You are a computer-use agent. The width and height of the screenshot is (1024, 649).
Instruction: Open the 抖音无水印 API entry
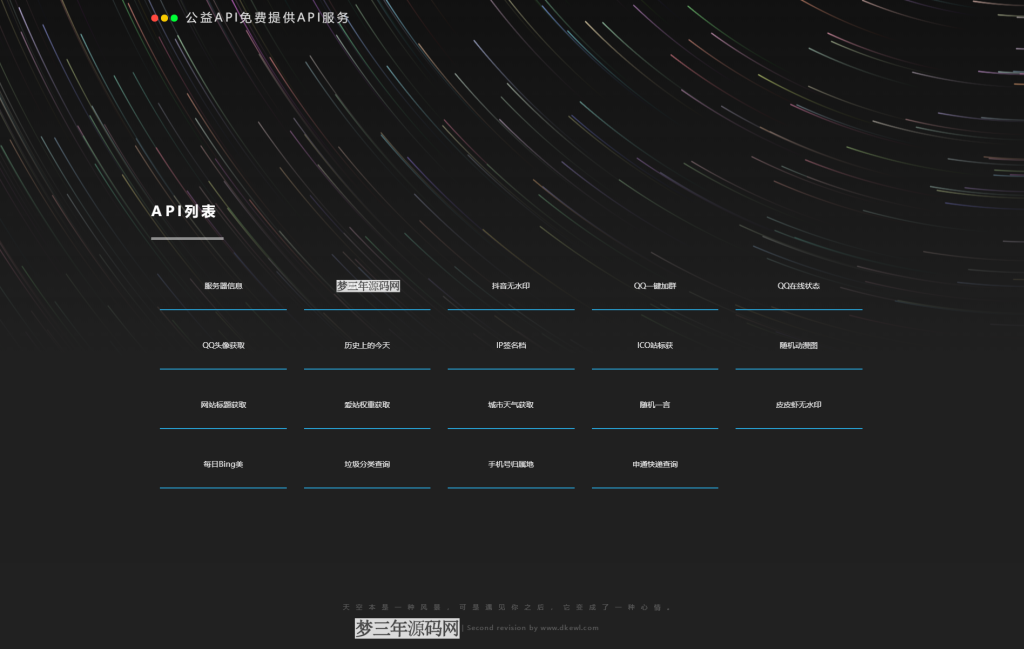[x=510, y=285]
